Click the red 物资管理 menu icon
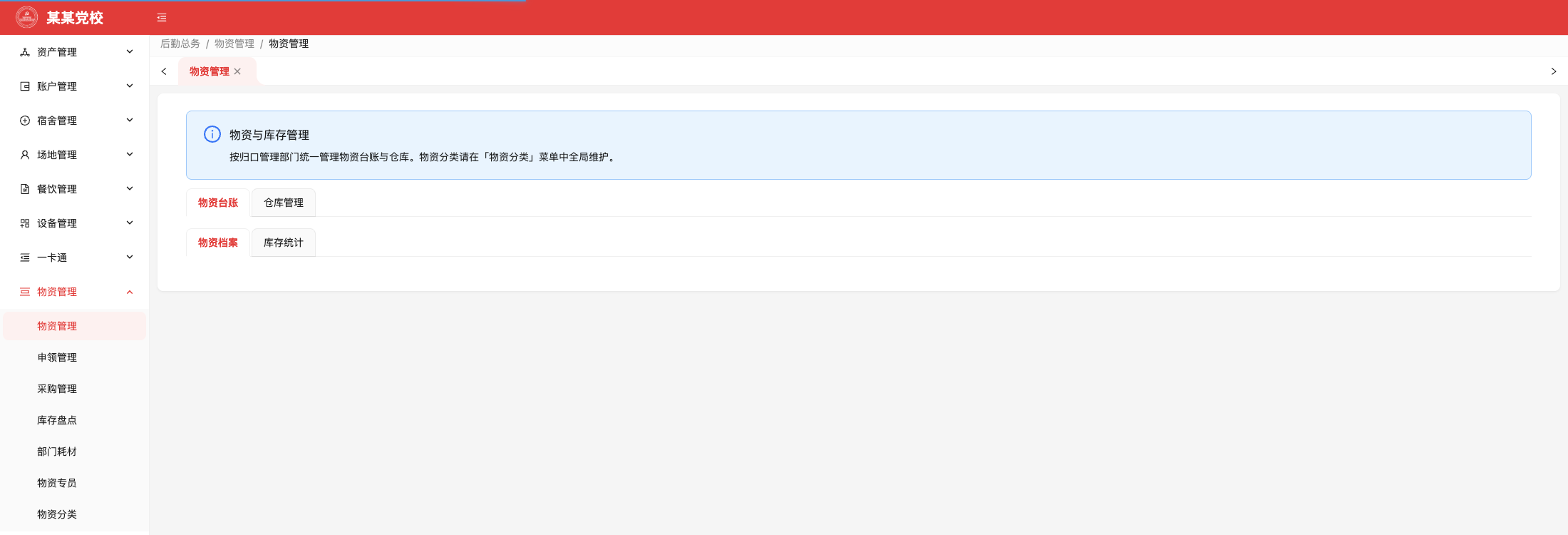The image size is (1568, 535). point(25,292)
